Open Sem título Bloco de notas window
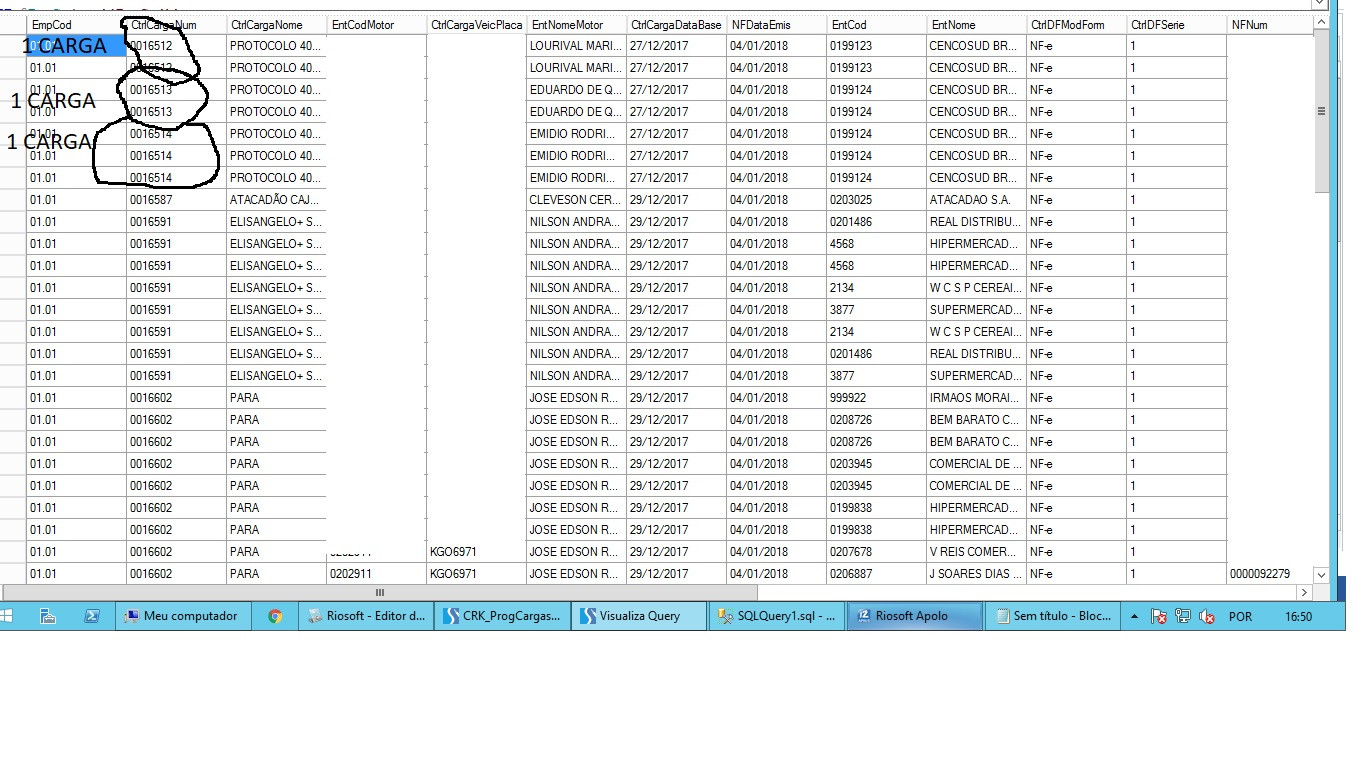Screen dimensions: 1360x768 click(x=1051, y=616)
